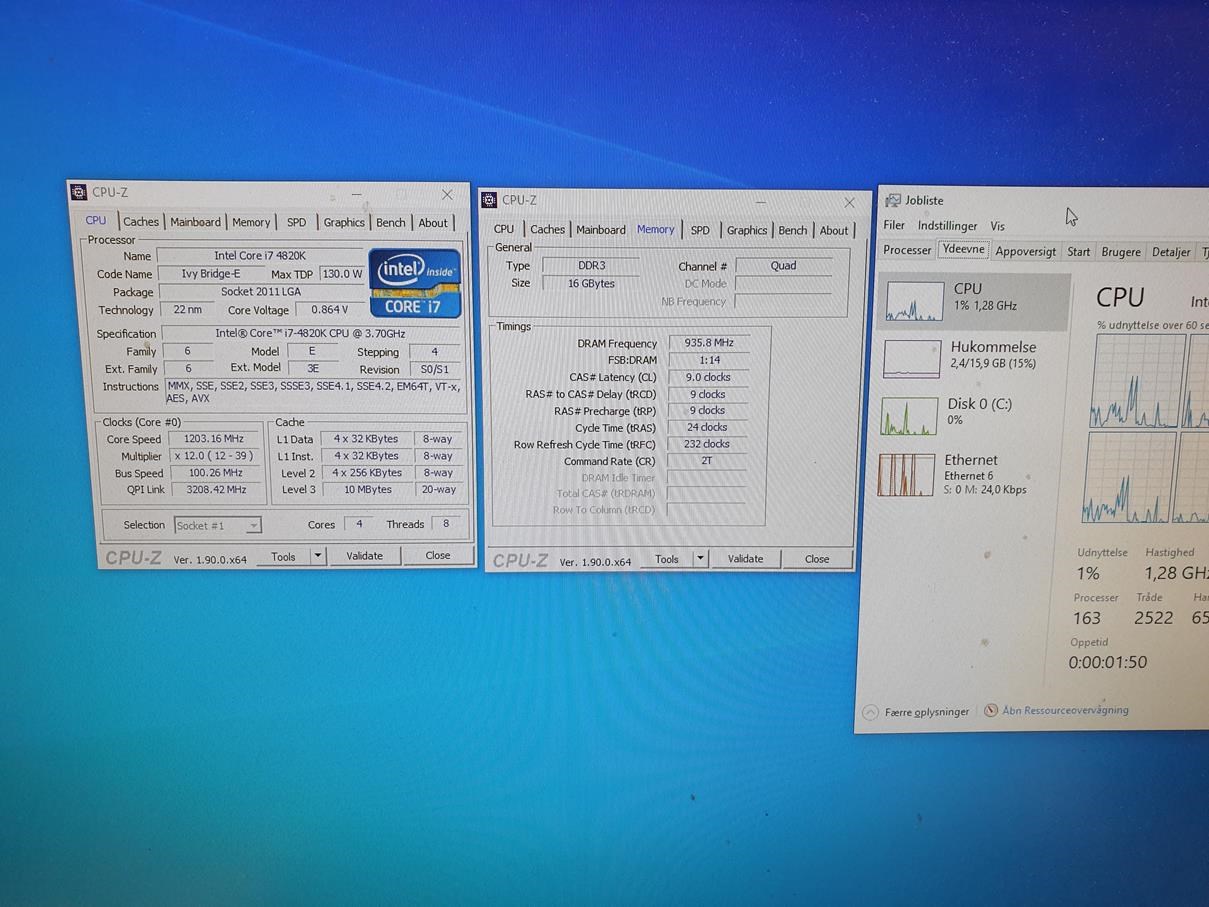Switch to Mainboard tab in left CPU-Z
1209x907 pixels.
coord(195,222)
